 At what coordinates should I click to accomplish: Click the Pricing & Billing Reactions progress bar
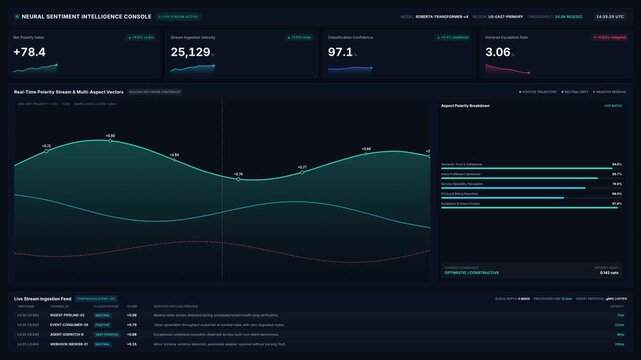[x=531, y=197]
